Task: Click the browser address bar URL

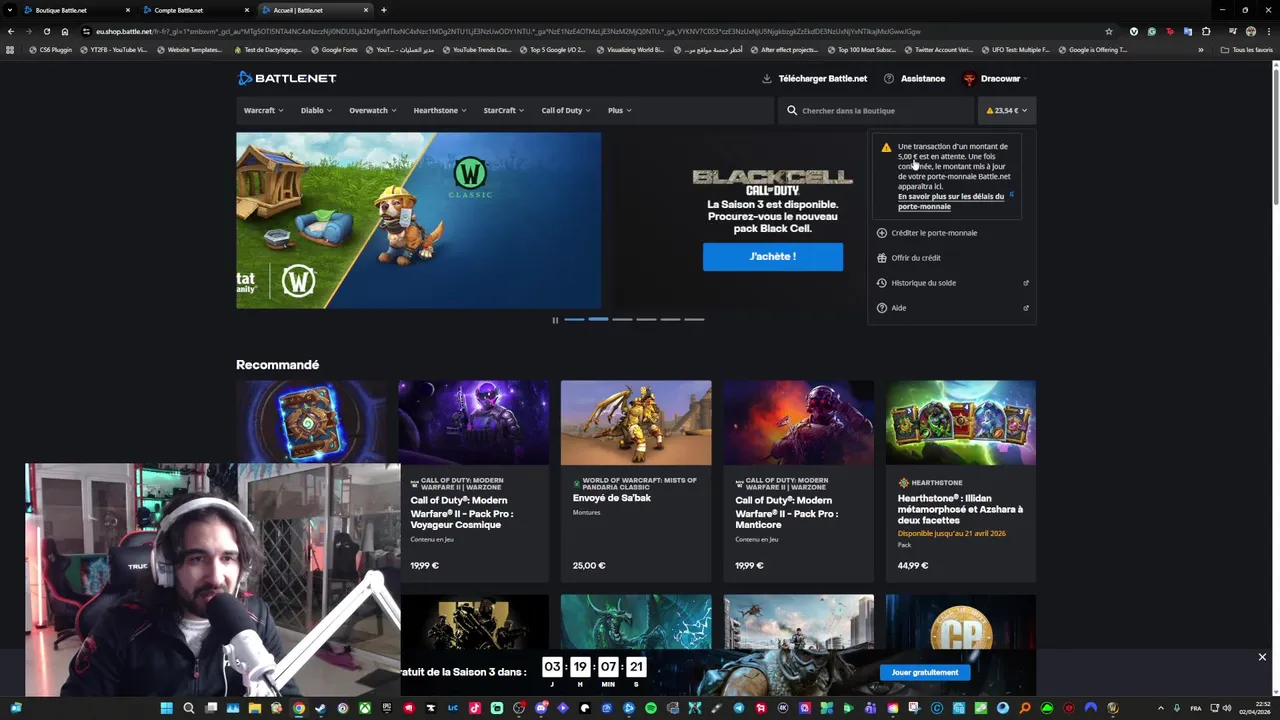Action: point(508,31)
